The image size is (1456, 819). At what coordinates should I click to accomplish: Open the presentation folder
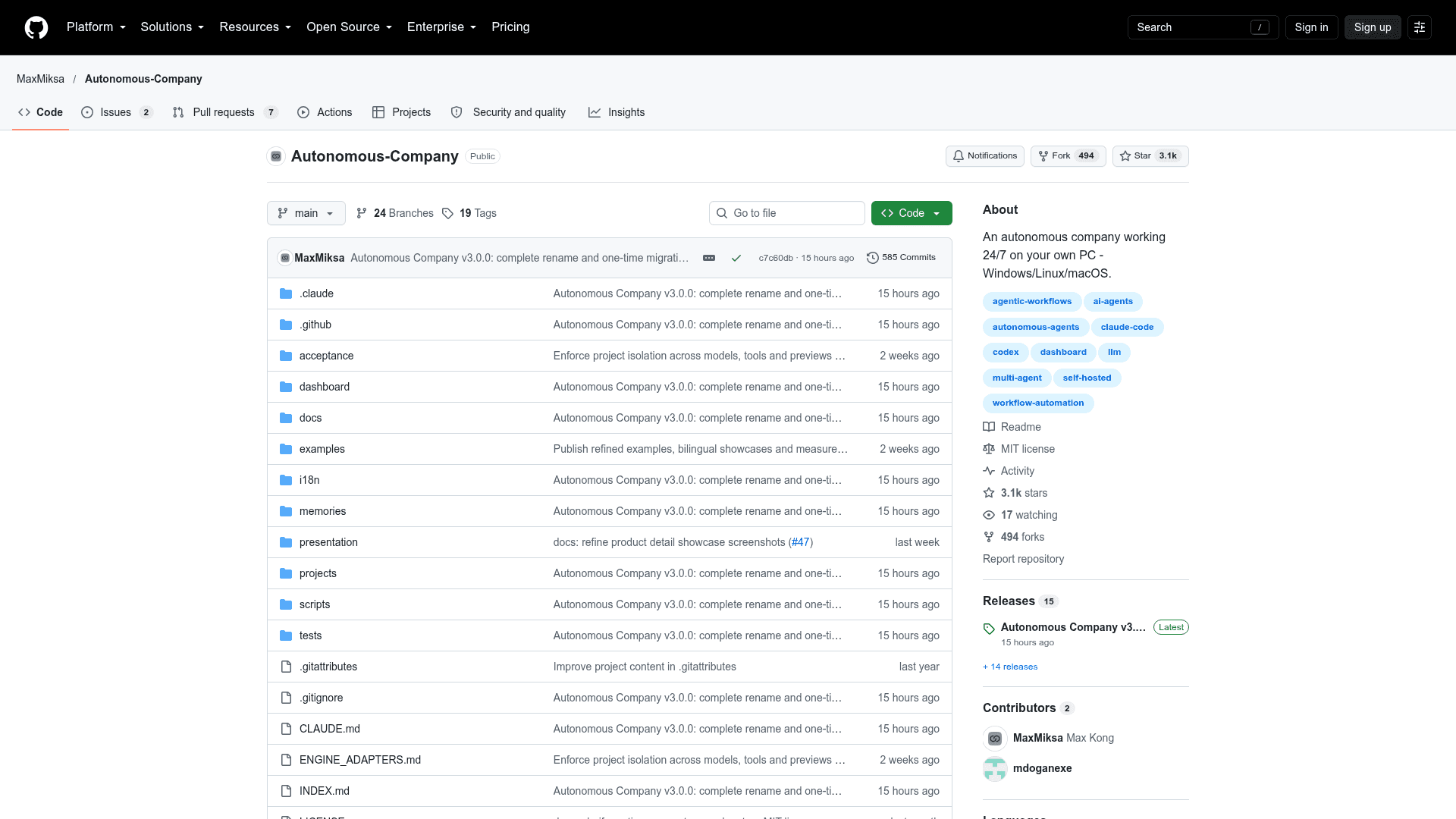pos(328,542)
